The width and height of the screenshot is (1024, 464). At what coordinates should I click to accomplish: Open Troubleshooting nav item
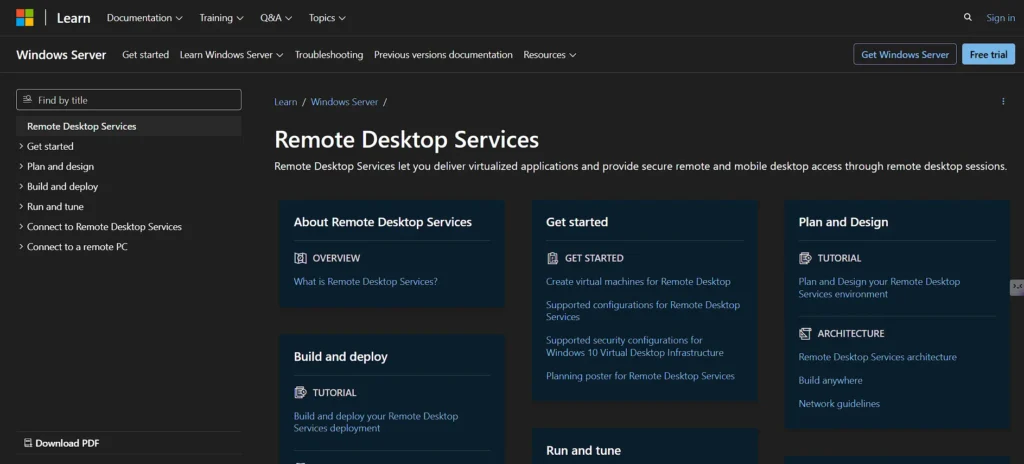[x=328, y=55]
